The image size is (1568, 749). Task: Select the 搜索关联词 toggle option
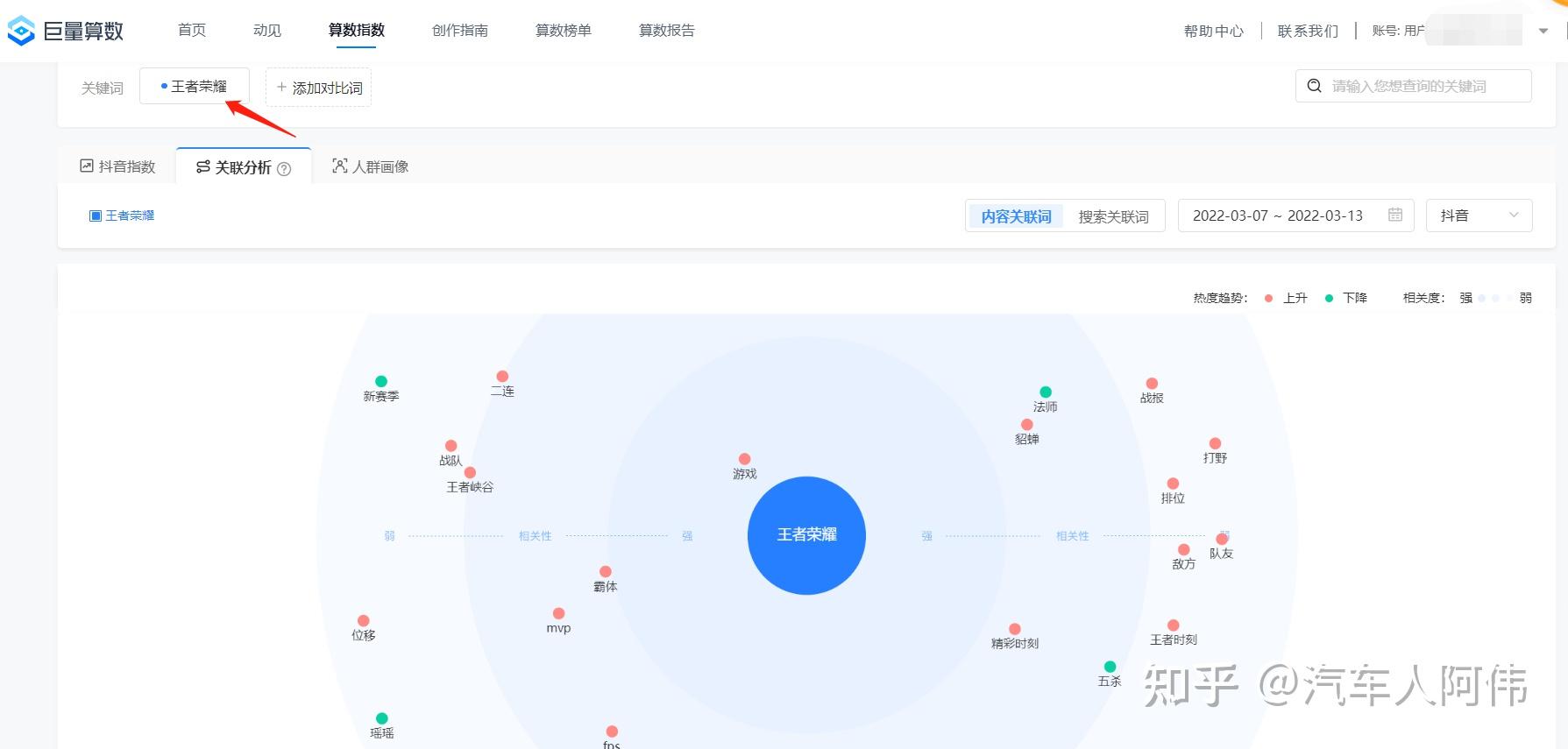coord(1113,216)
